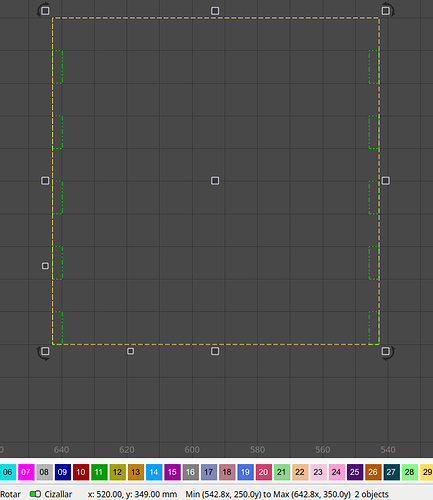Screen dimensions: 433x500
Task: Click the left-middle selection resize handle
Action: pos(45,181)
